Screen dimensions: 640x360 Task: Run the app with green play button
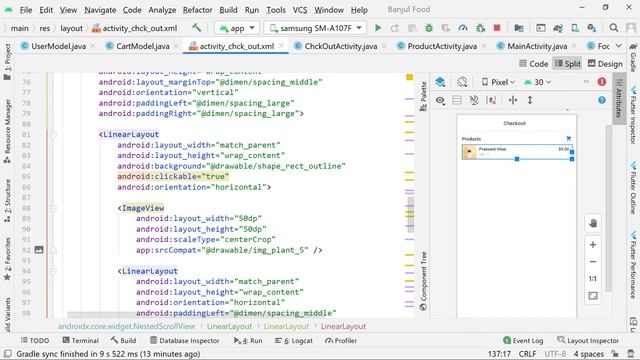pyautogui.click(x=378, y=28)
